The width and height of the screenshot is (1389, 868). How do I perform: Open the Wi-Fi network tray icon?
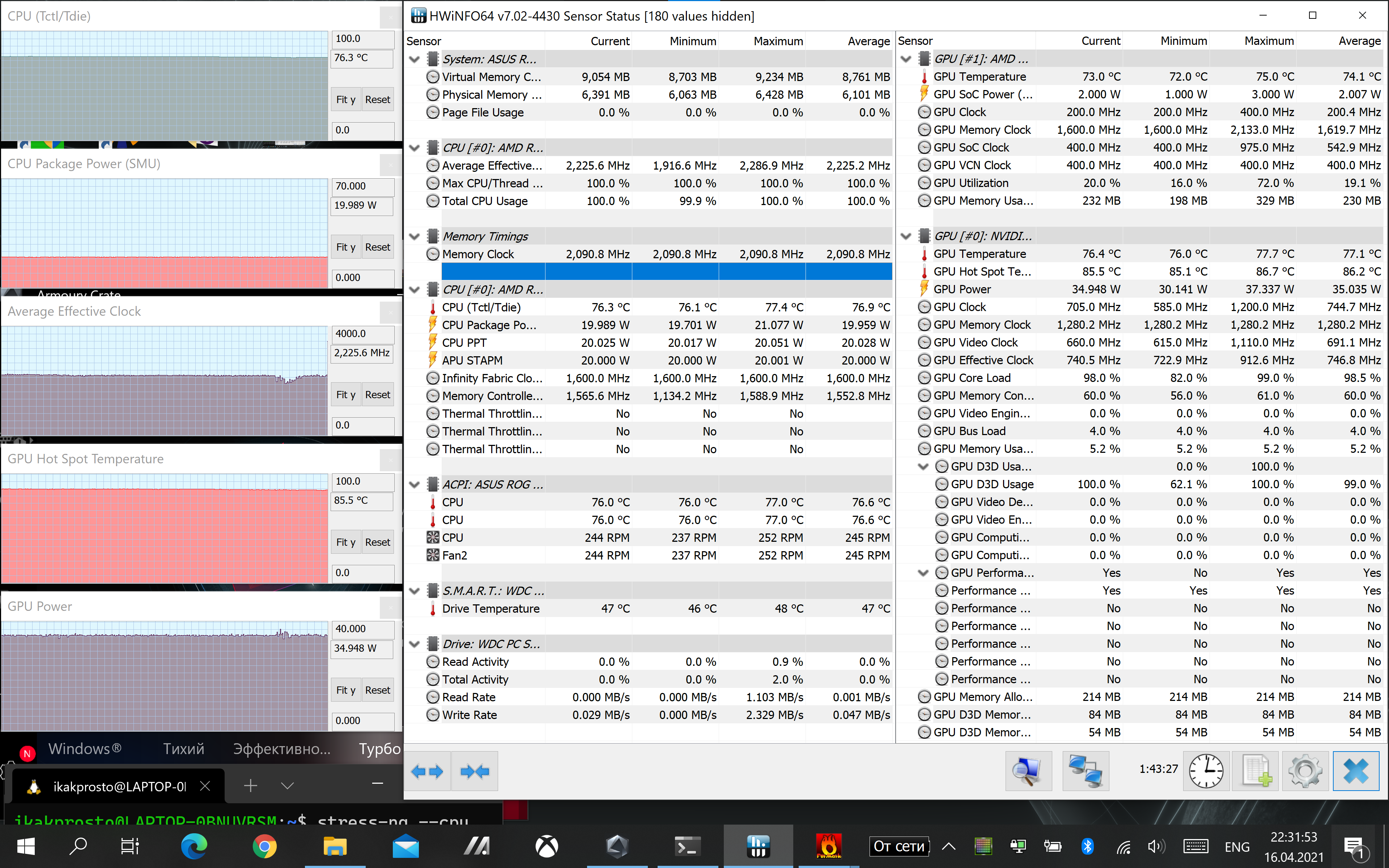click(1123, 846)
